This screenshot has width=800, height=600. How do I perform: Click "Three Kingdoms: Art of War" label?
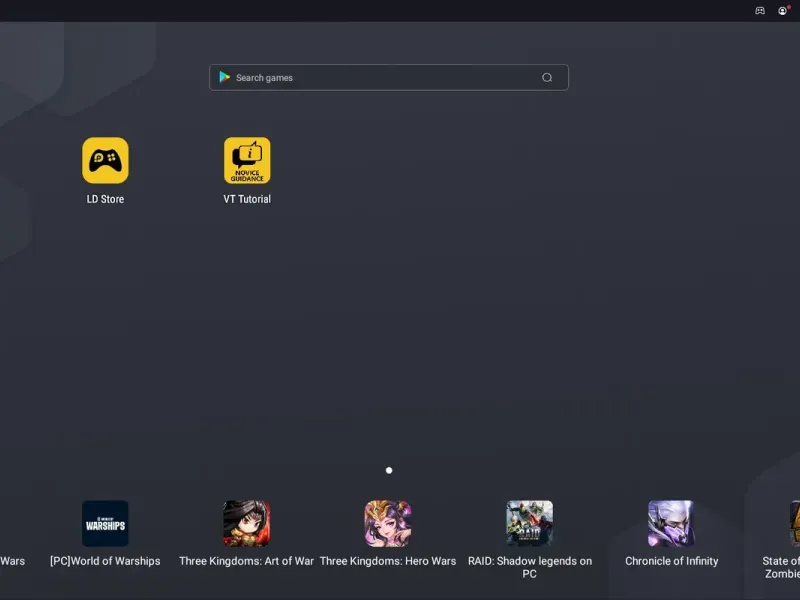click(x=246, y=561)
